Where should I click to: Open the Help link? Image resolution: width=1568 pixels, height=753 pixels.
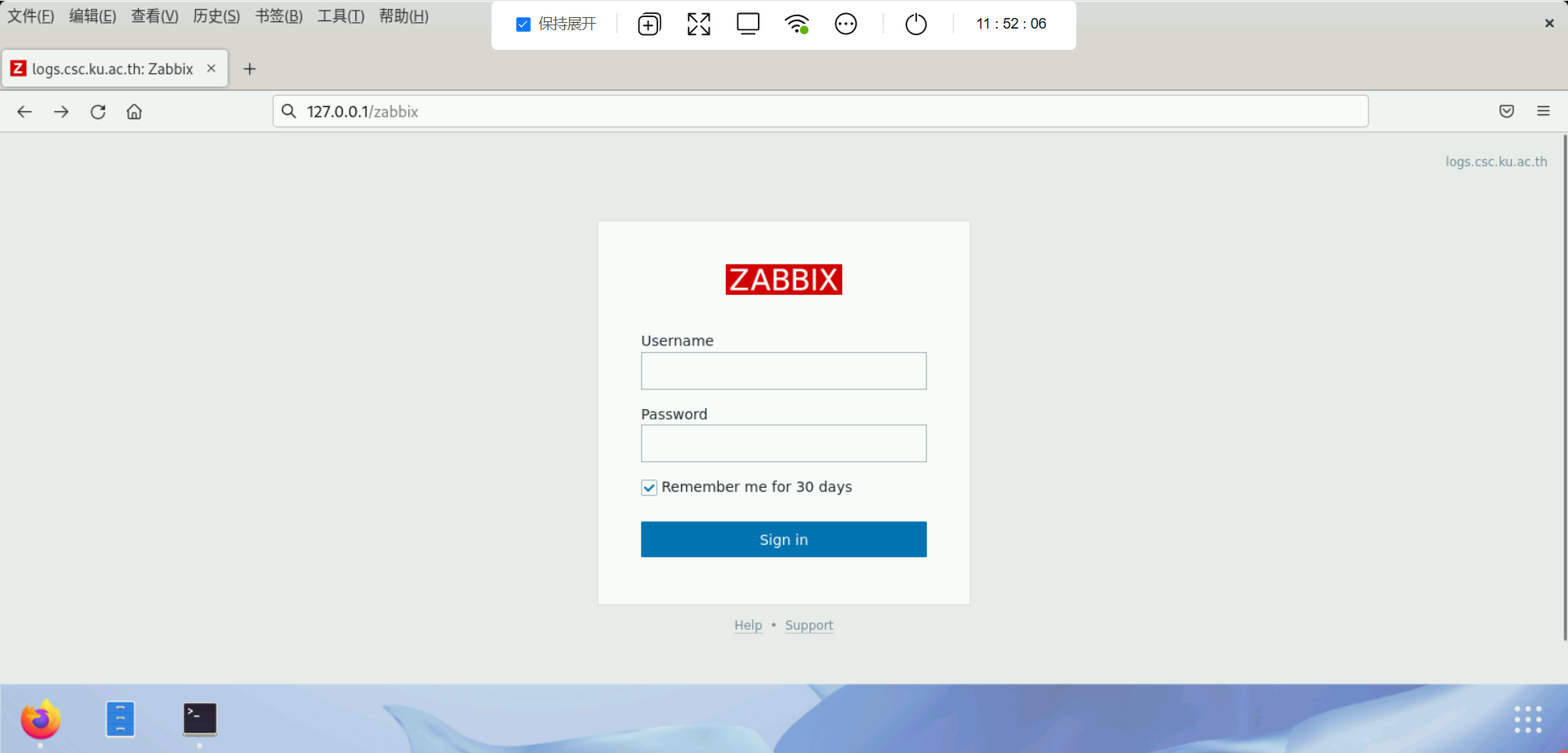pyautogui.click(x=748, y=626)
